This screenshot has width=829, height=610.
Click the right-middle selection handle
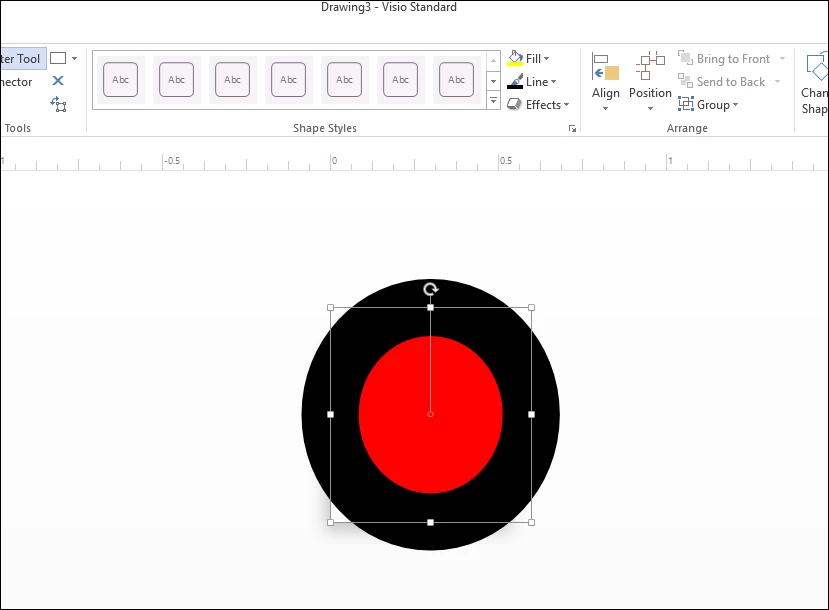click(531, 414)
